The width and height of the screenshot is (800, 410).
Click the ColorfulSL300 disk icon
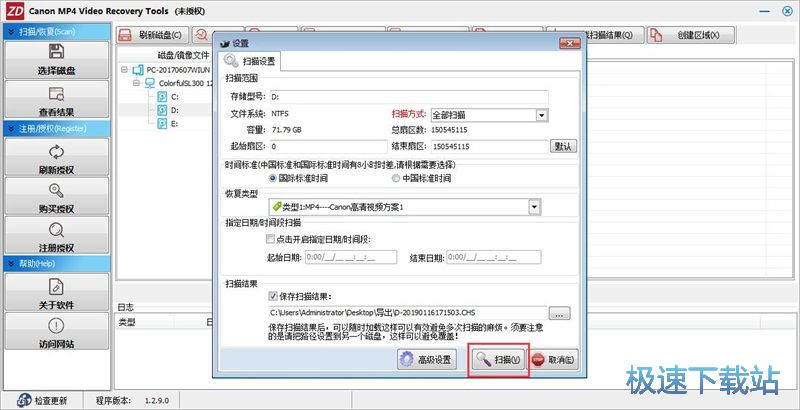point(150,83)
